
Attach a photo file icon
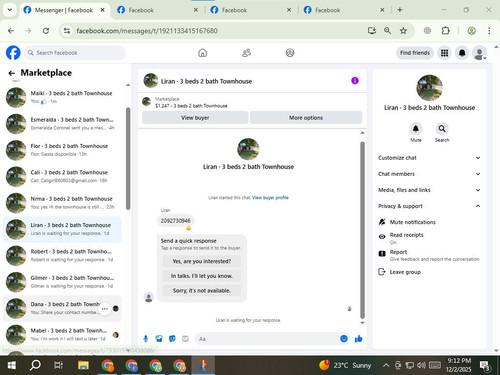click(x=159, y=339)
